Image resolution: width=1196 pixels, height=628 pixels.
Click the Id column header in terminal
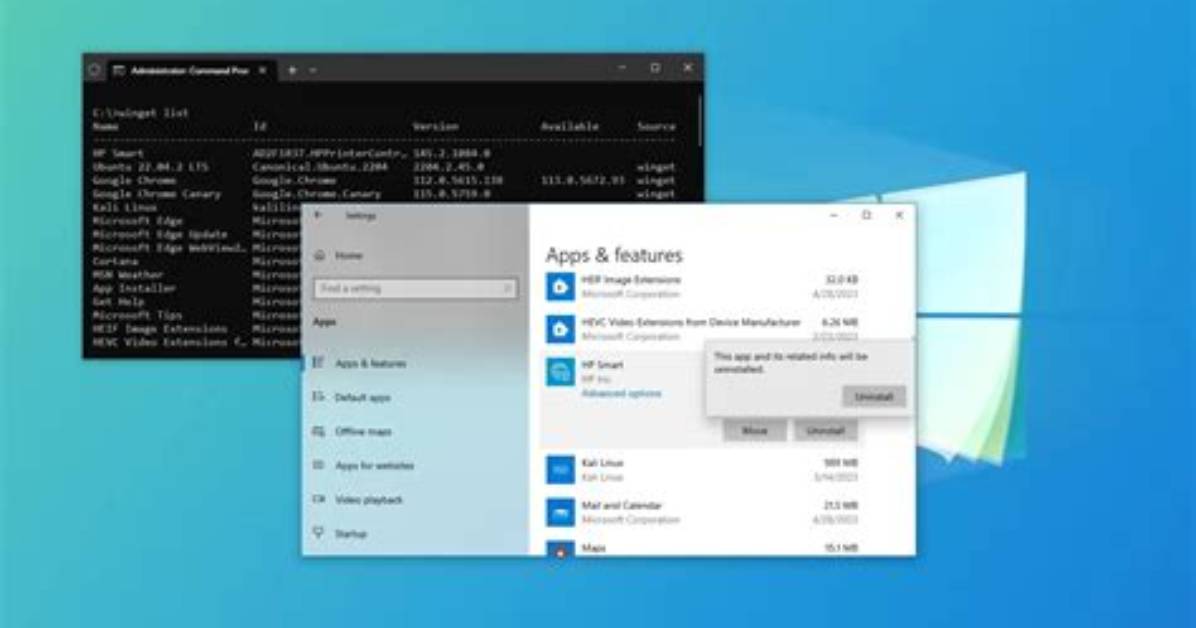[259, 127]
